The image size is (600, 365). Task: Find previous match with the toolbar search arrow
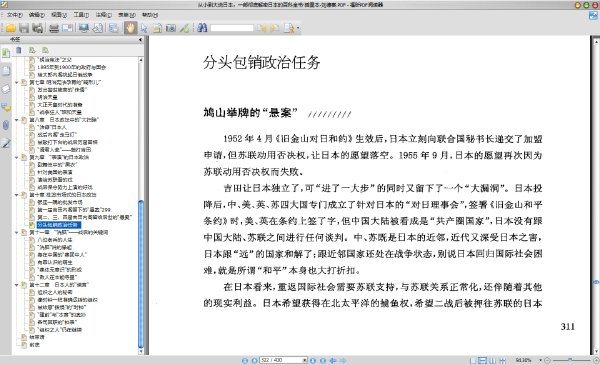click(261, 28)
